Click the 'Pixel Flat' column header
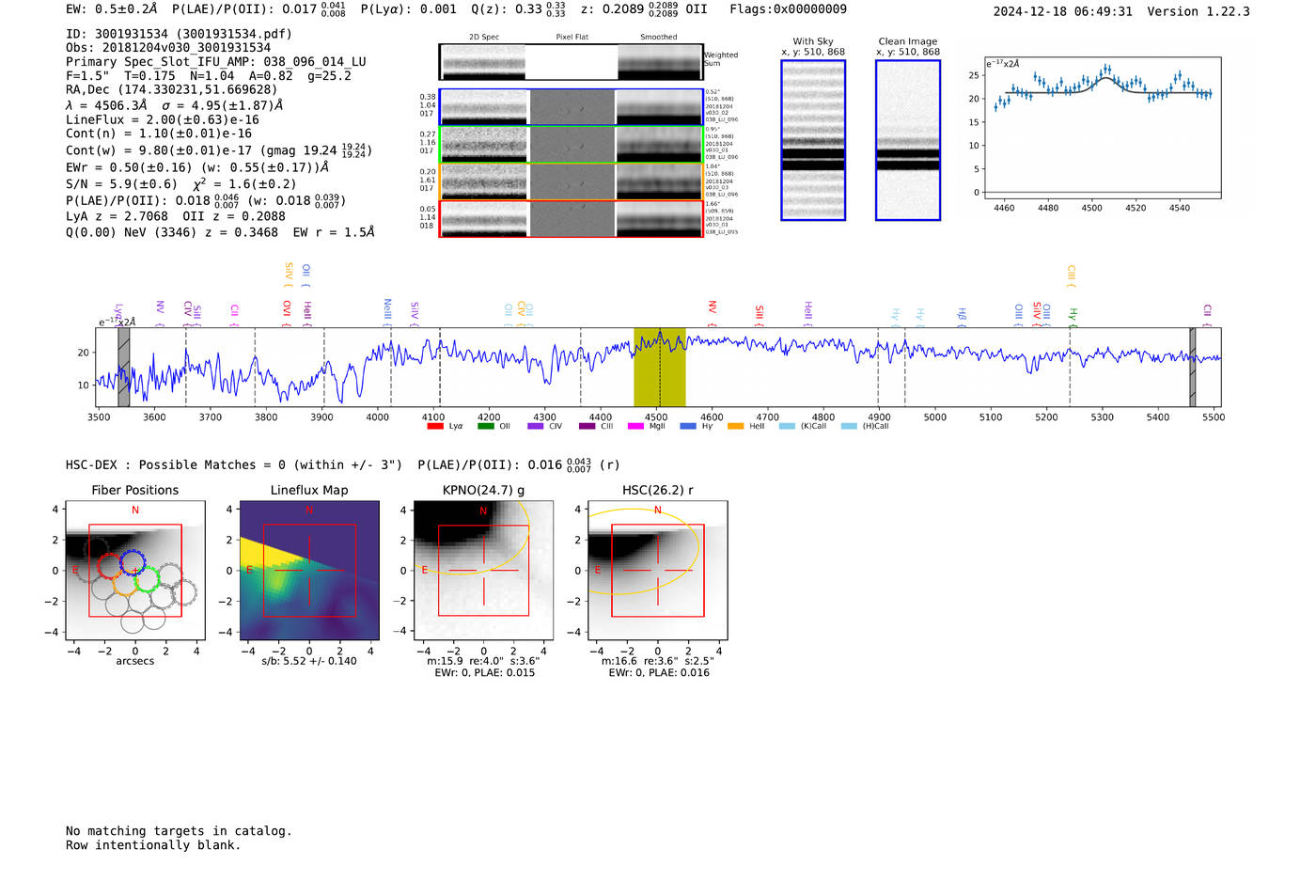 click(x=572, y=38)
